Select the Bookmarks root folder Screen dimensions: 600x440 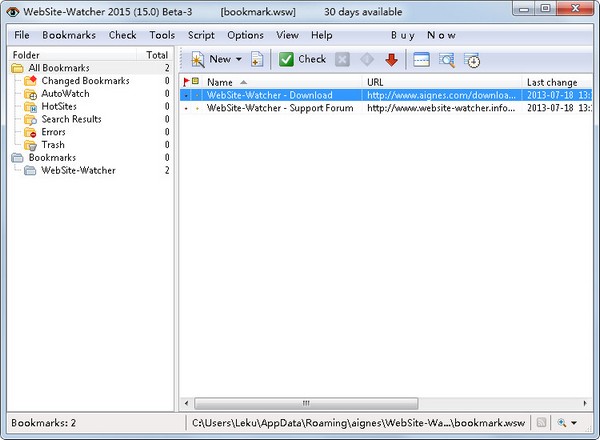pos(52,158)
